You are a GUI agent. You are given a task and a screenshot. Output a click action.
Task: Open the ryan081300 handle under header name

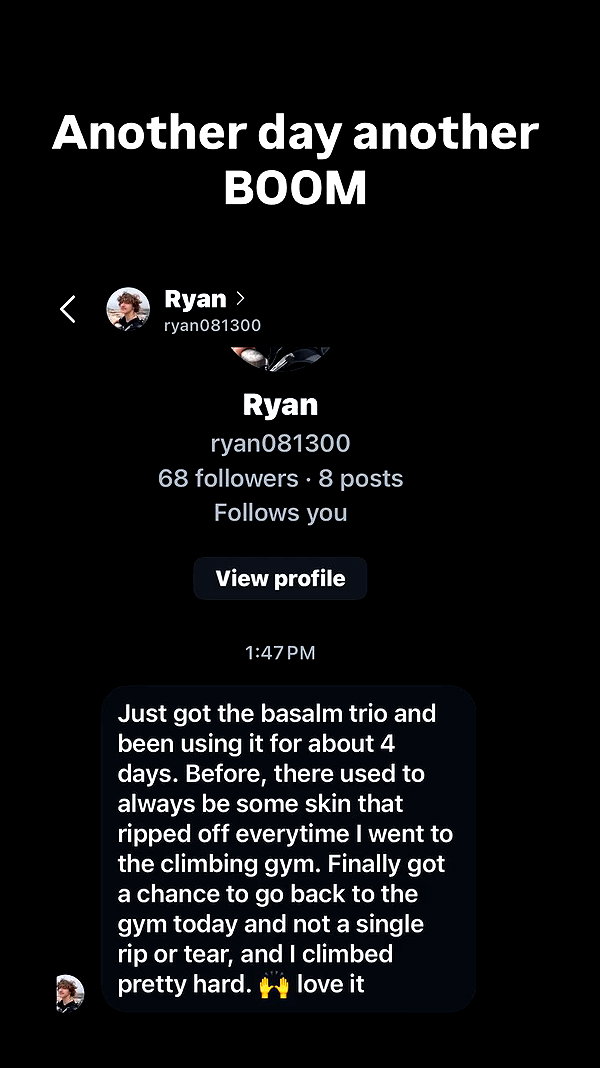coord(212,326)
